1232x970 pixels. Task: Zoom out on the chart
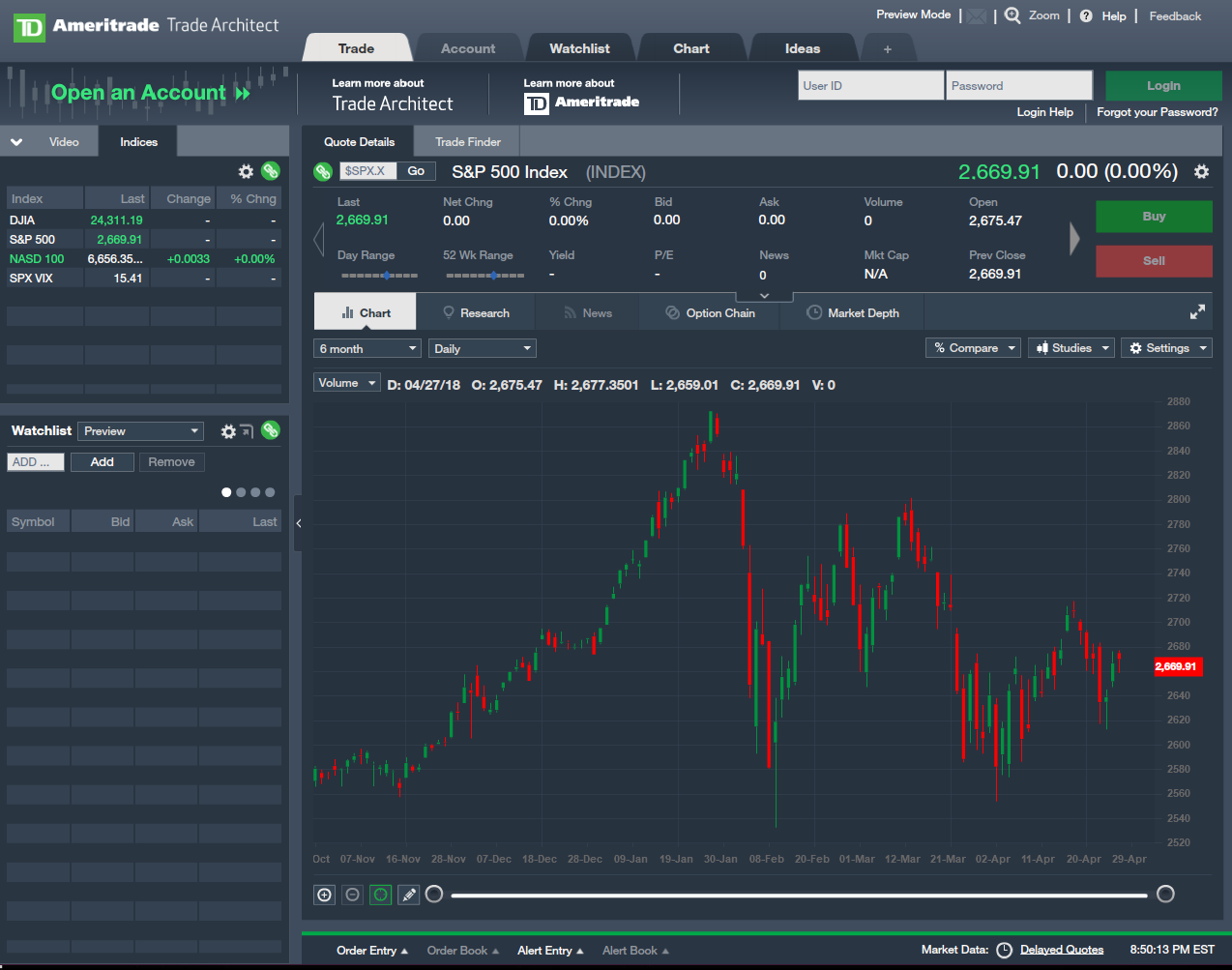(x=353, y=895)
